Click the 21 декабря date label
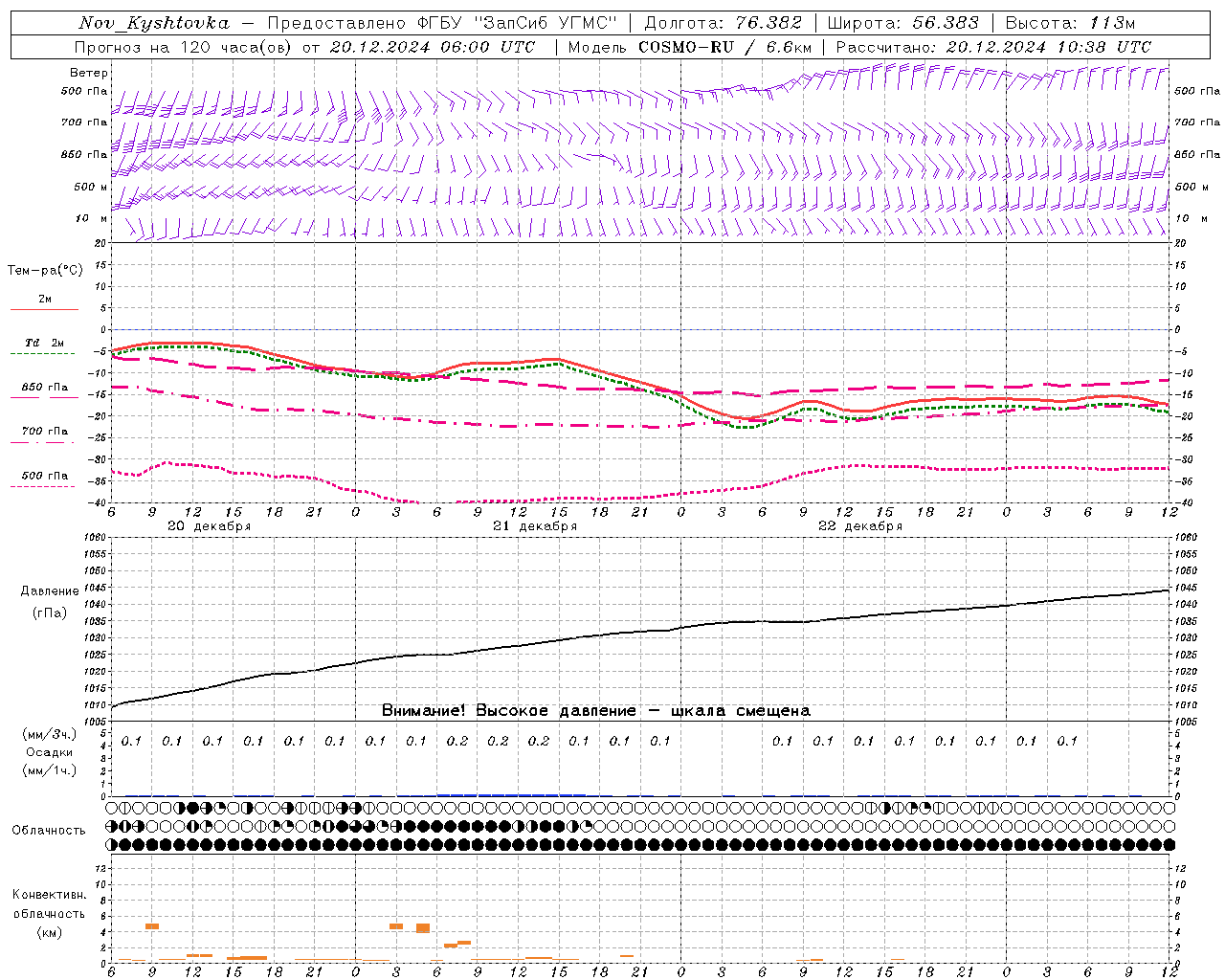1225x980 pixels. click(535, 526)
